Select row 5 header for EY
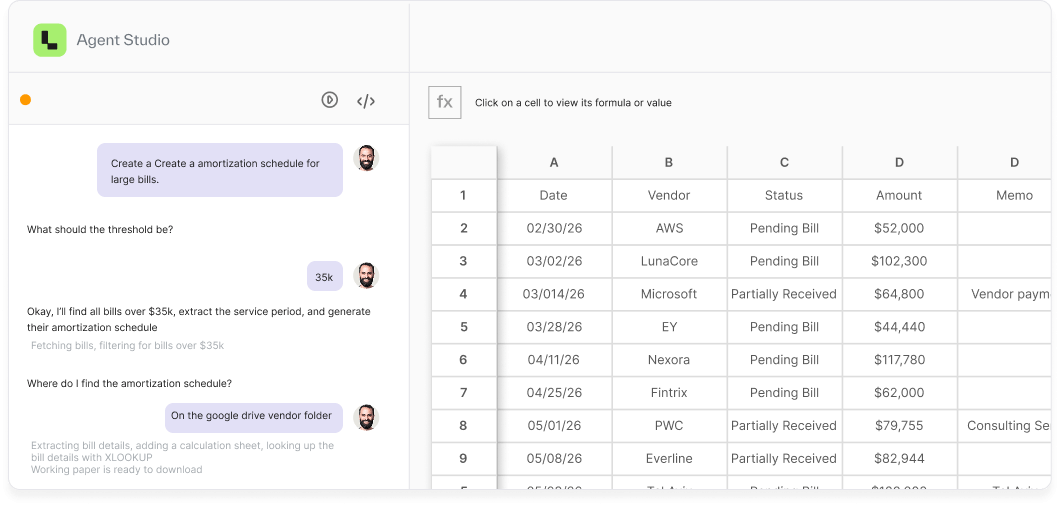 pos(464,327)
